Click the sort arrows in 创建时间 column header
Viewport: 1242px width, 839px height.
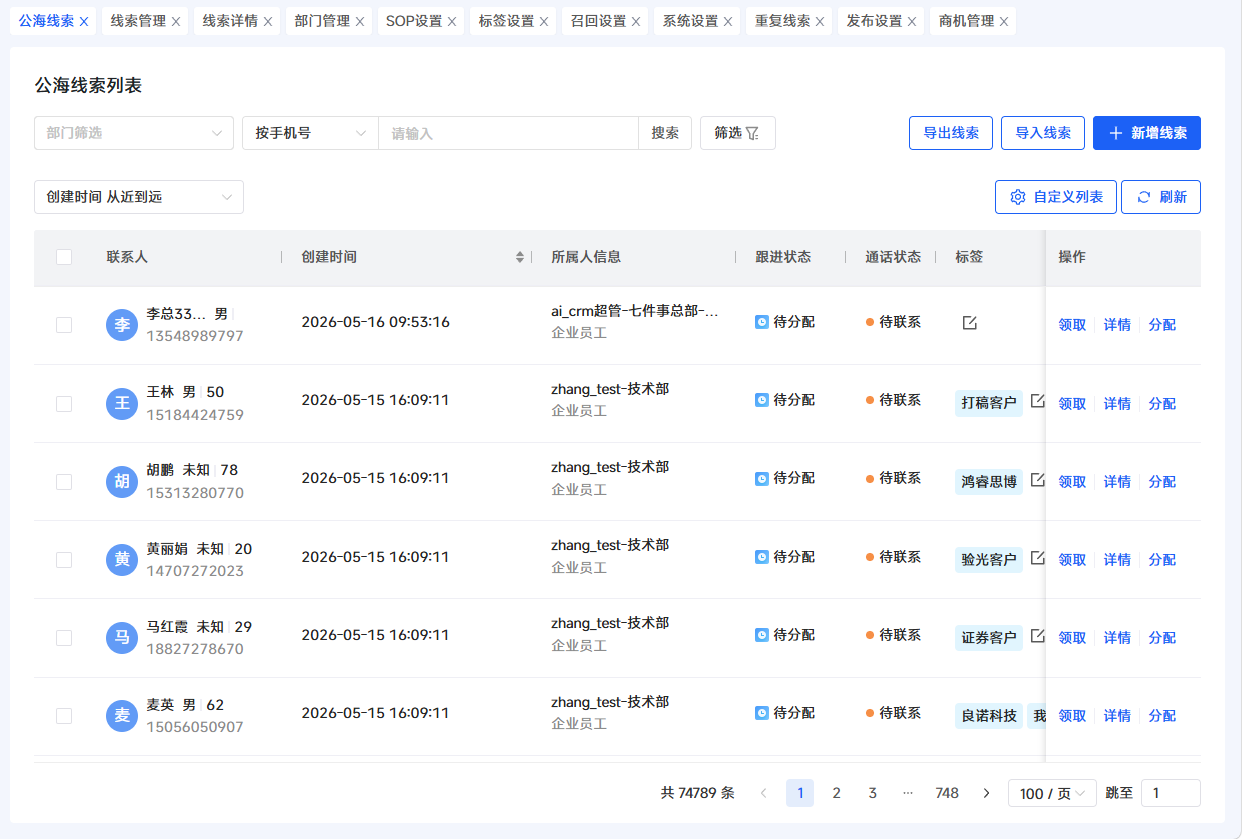(x=520, y=257)
